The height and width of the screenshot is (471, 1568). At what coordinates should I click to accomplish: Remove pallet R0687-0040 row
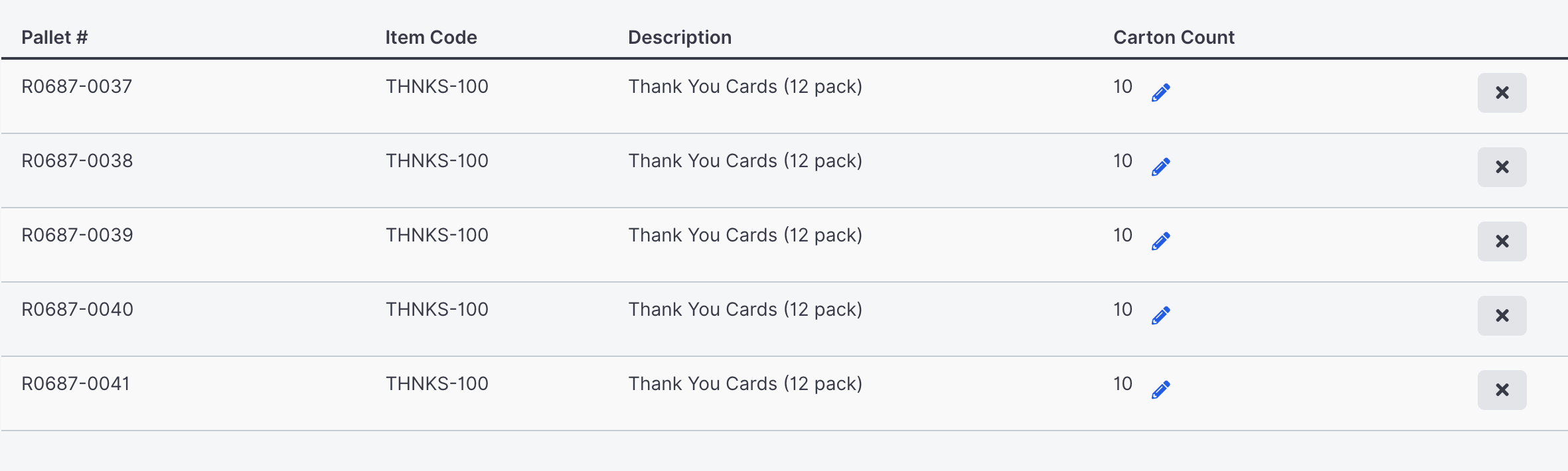[1502, 316]
